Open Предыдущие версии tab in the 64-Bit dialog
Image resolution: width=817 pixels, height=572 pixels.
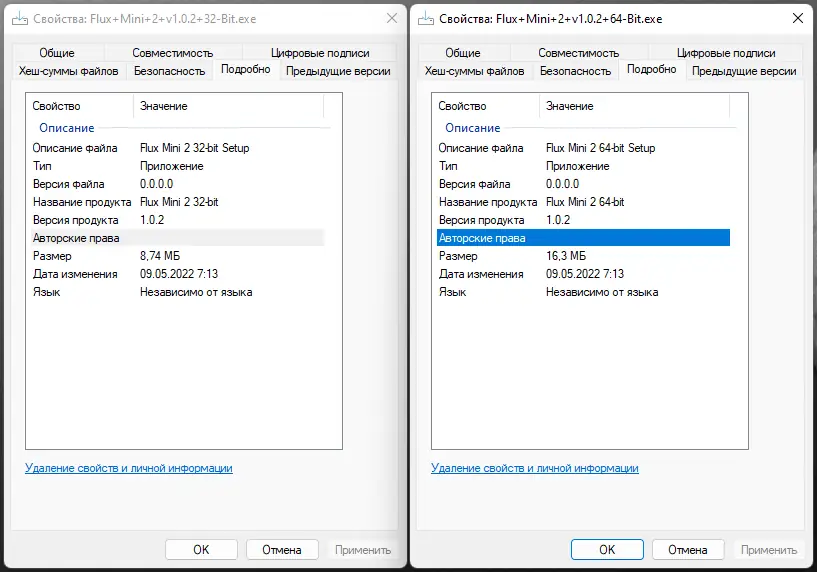click(x=744, y=71)
